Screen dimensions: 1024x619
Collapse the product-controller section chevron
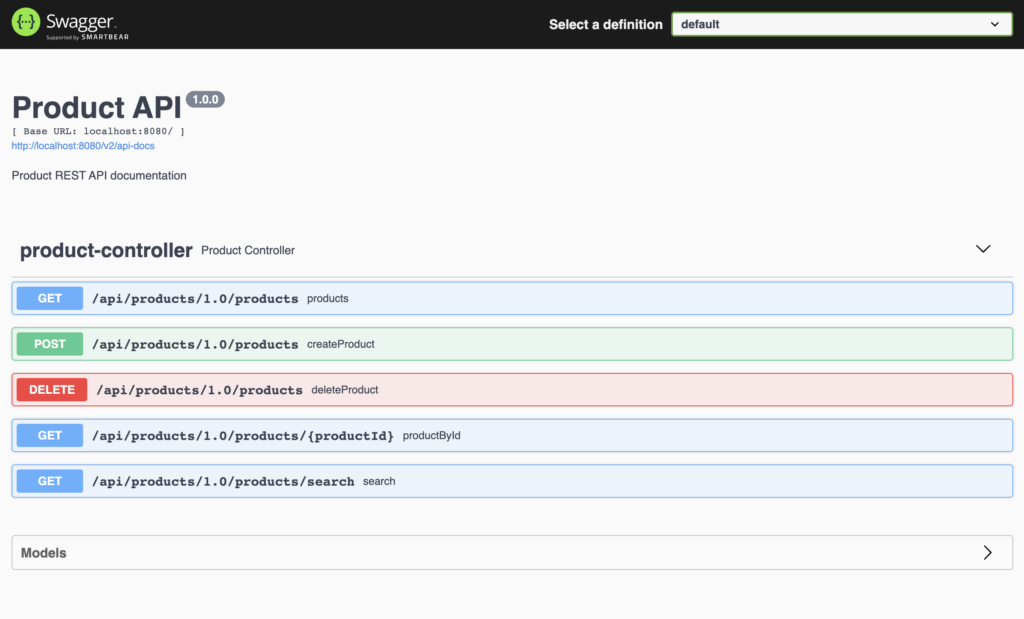pyautogui.click(x=983, y=249)
